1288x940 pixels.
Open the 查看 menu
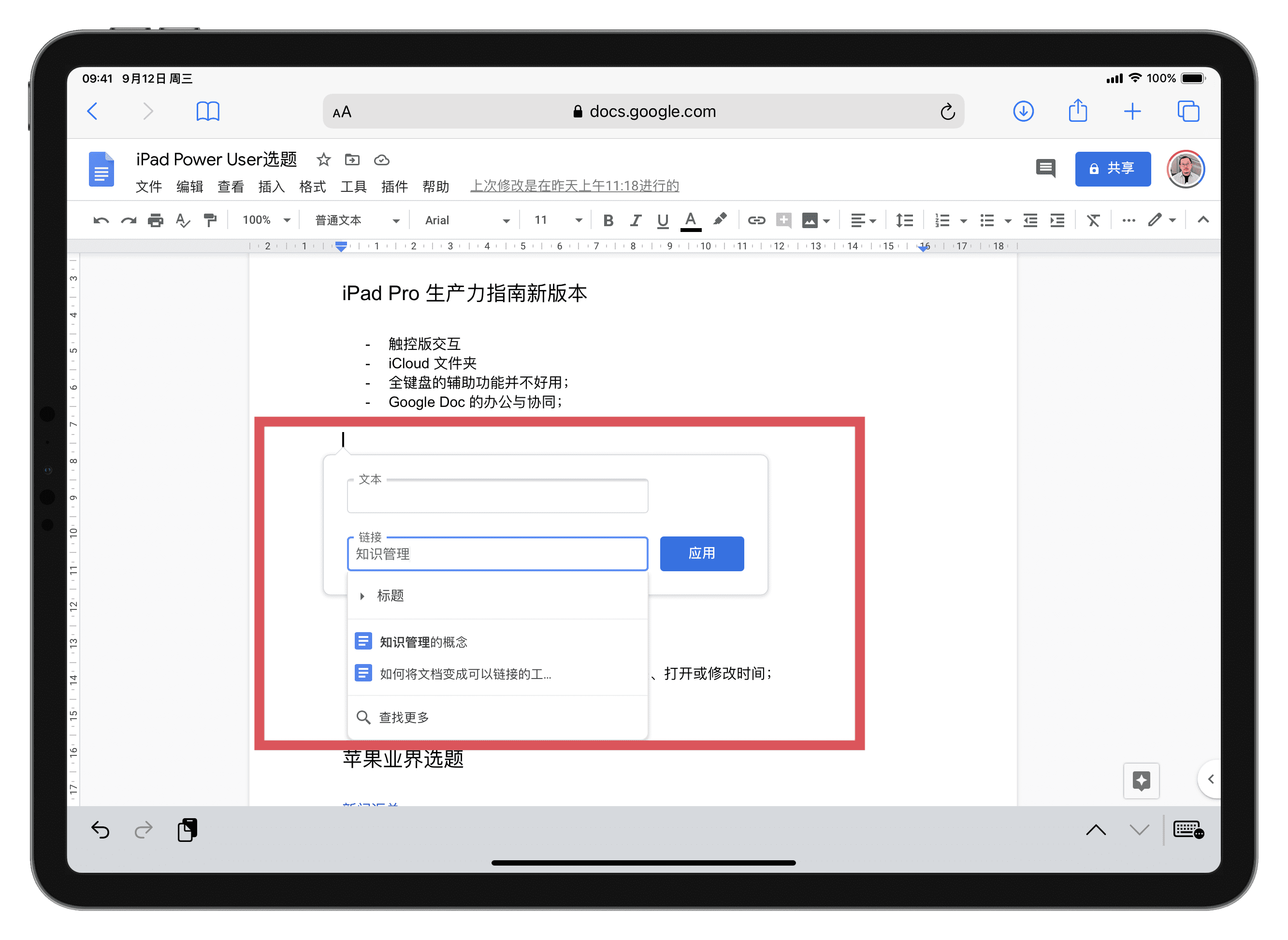tap(231, 186)
